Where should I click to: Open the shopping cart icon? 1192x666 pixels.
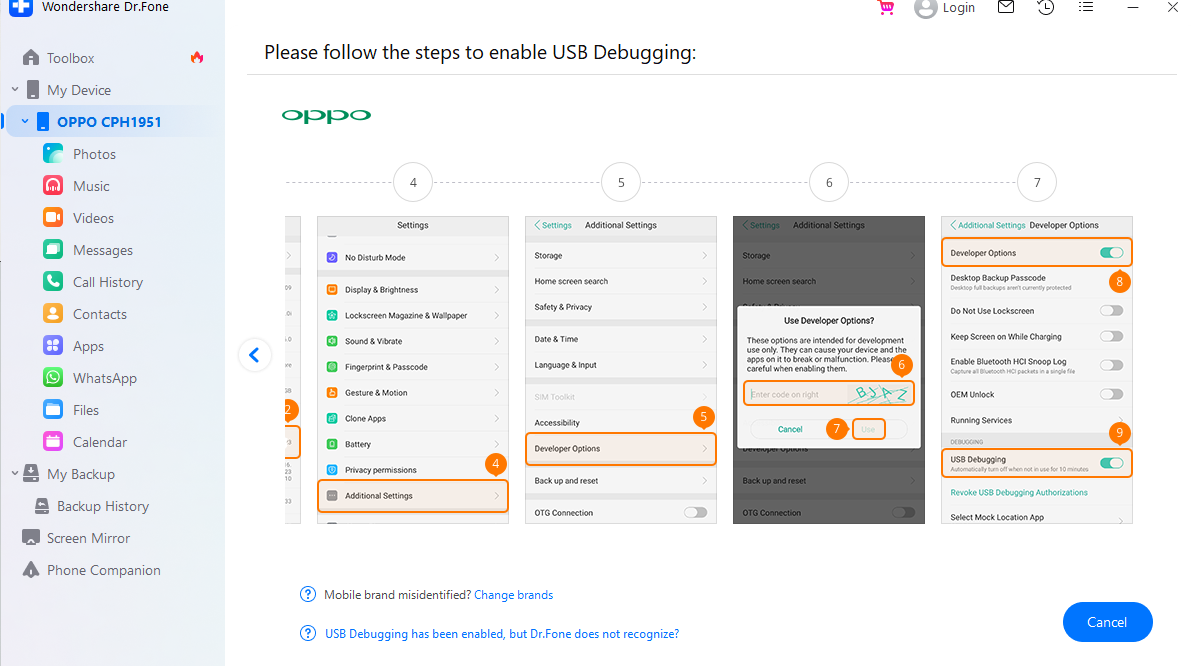point(886,8)
